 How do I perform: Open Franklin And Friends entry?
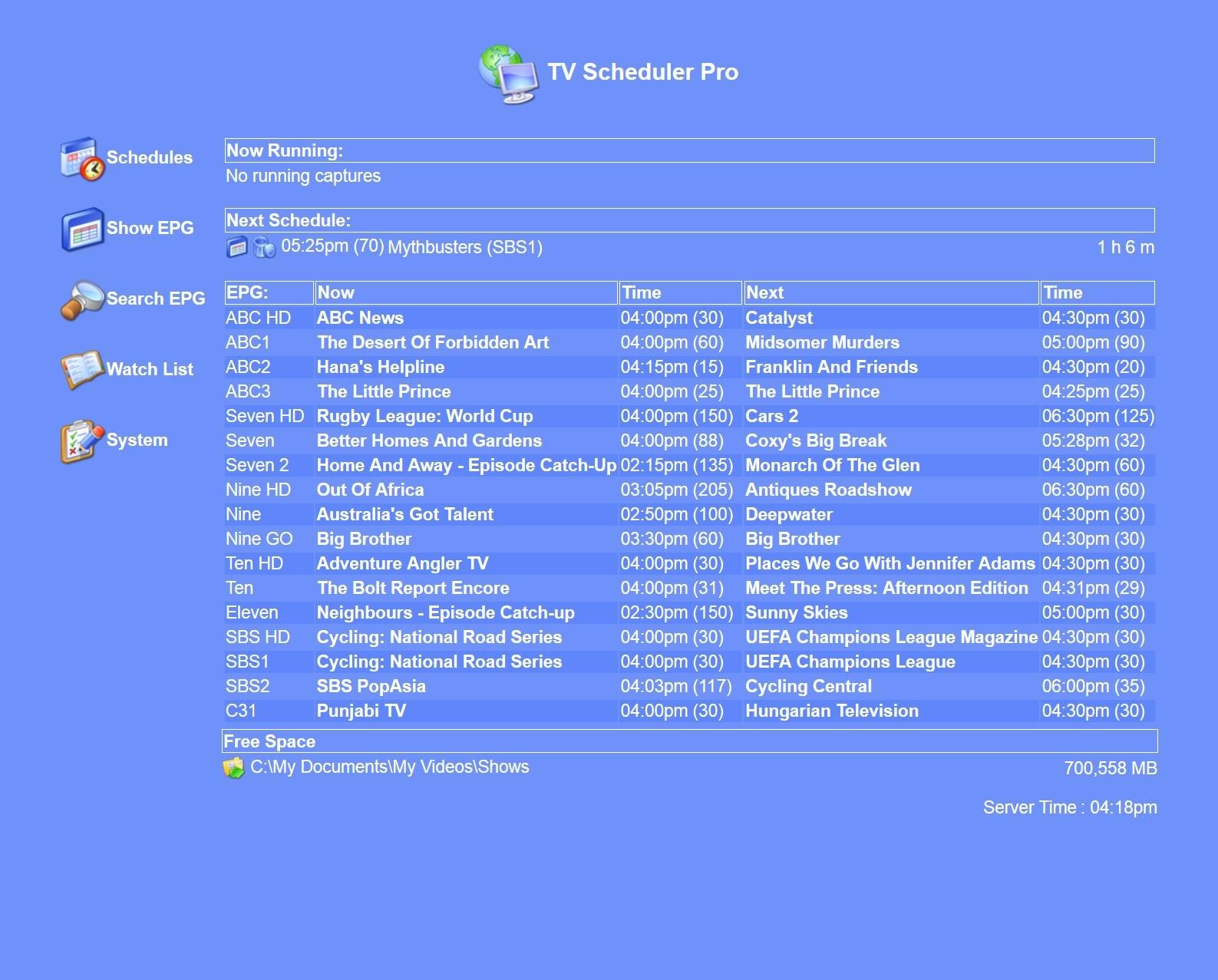[831, 367]
